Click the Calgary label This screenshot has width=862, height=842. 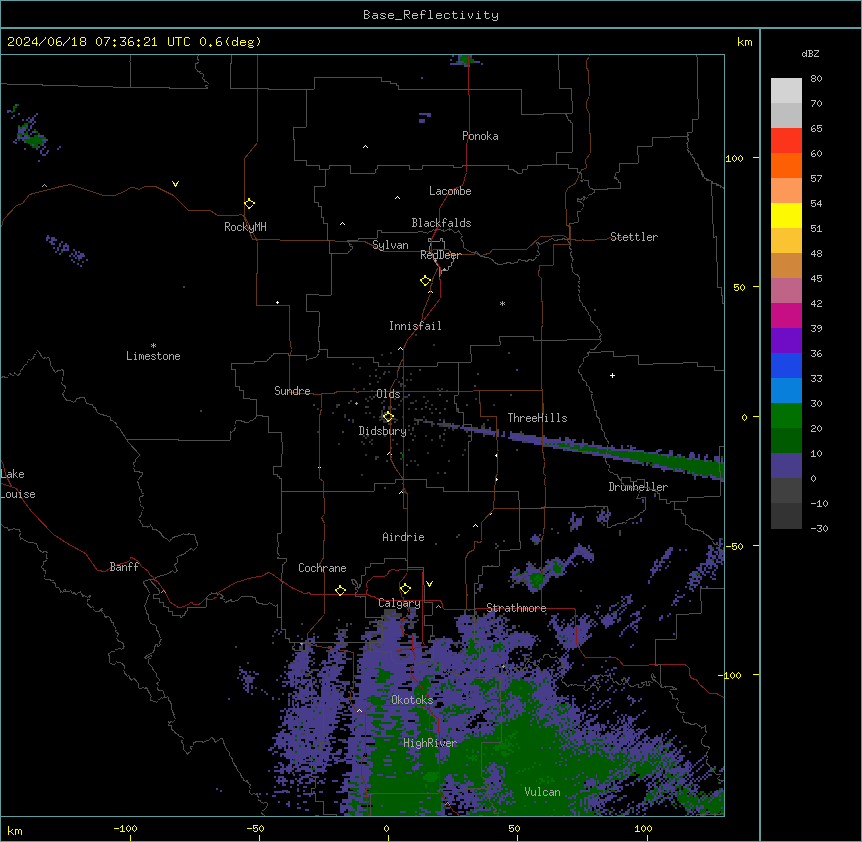point(399,603)
